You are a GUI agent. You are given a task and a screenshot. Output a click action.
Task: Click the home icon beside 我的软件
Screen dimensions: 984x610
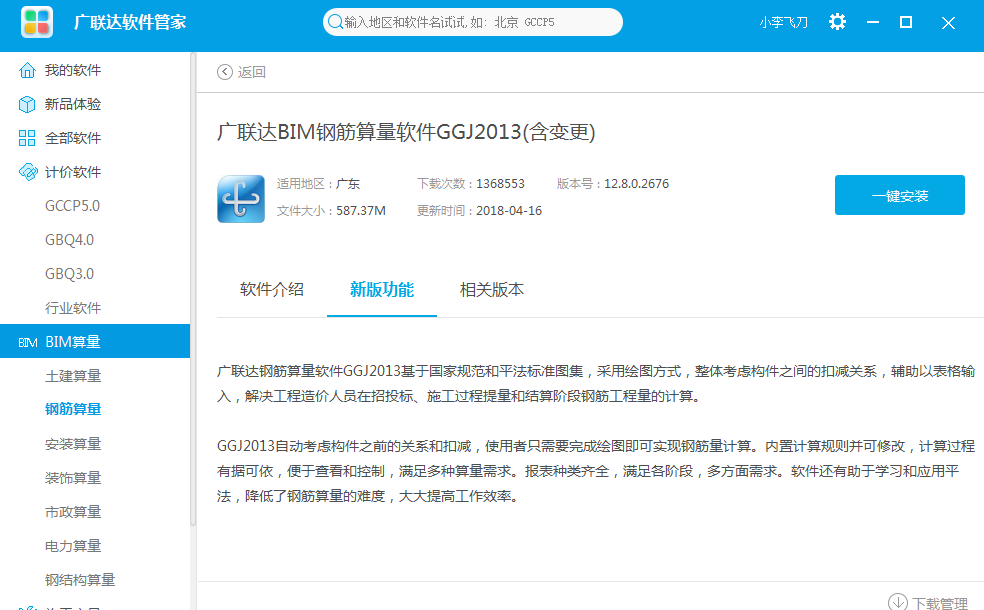click(x=27, y=70)
